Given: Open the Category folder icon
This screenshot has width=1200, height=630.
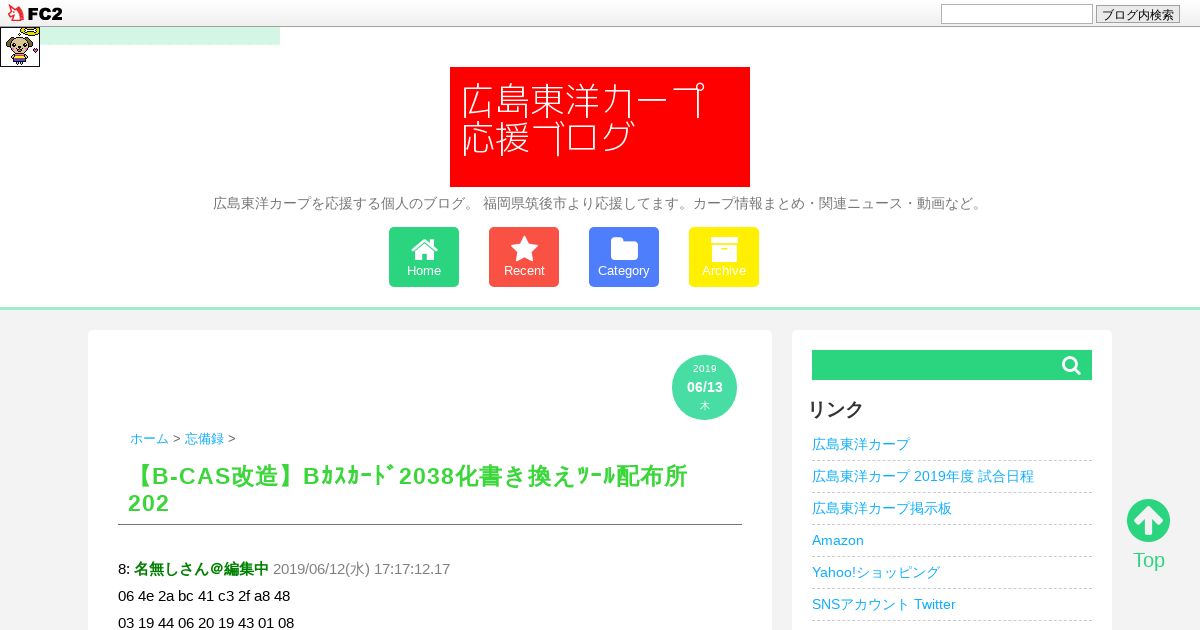Looking at the screenshot, I should (624, 257).
